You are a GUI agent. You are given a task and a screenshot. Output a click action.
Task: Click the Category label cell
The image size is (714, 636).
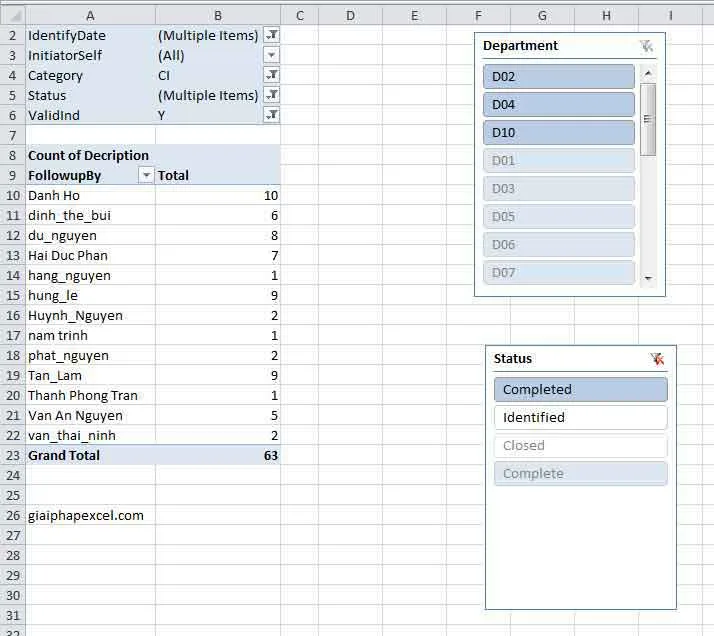90,75
